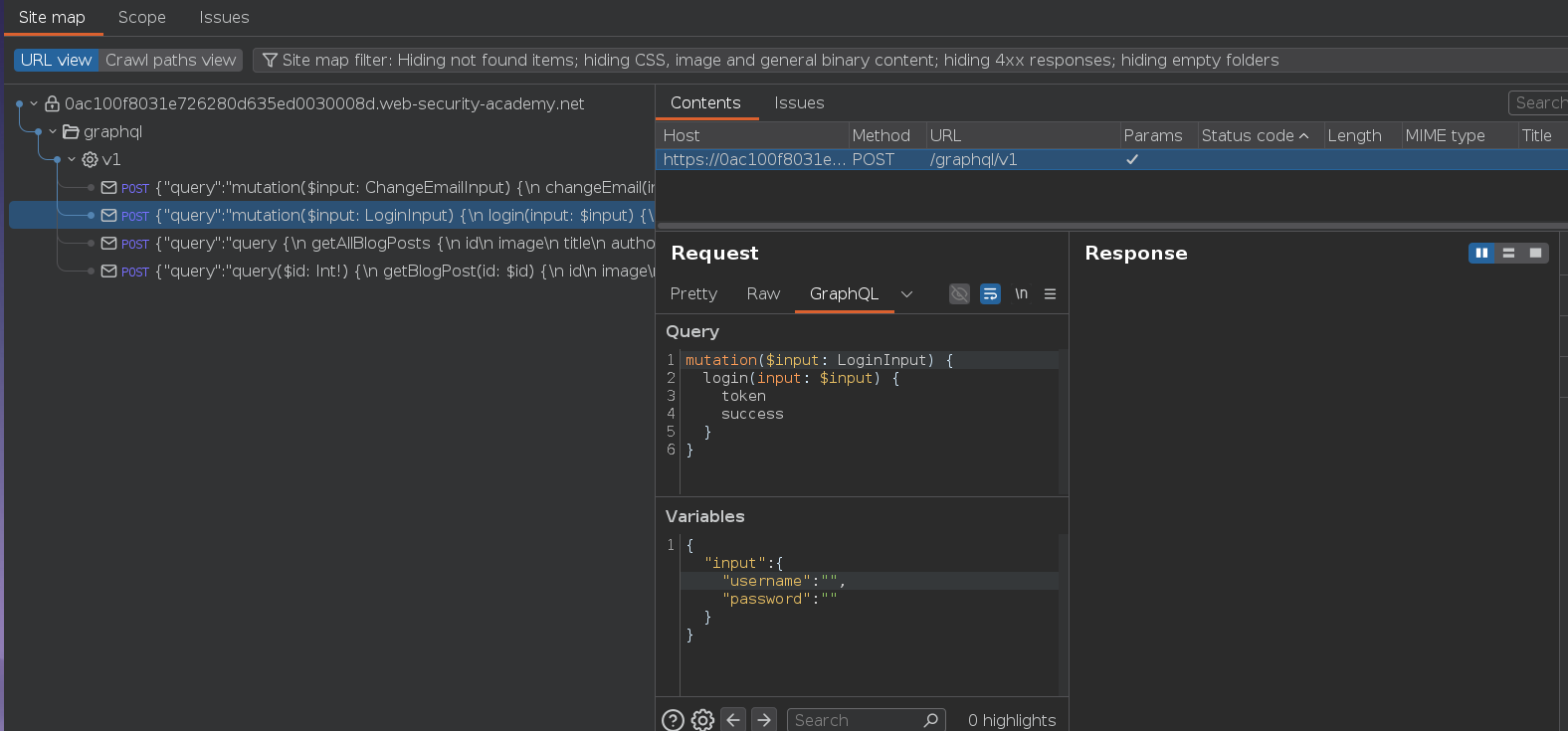The width and height of the screenshot is (1568, 731).
Task: Open the Scope tab
Action: pos(142,18)
